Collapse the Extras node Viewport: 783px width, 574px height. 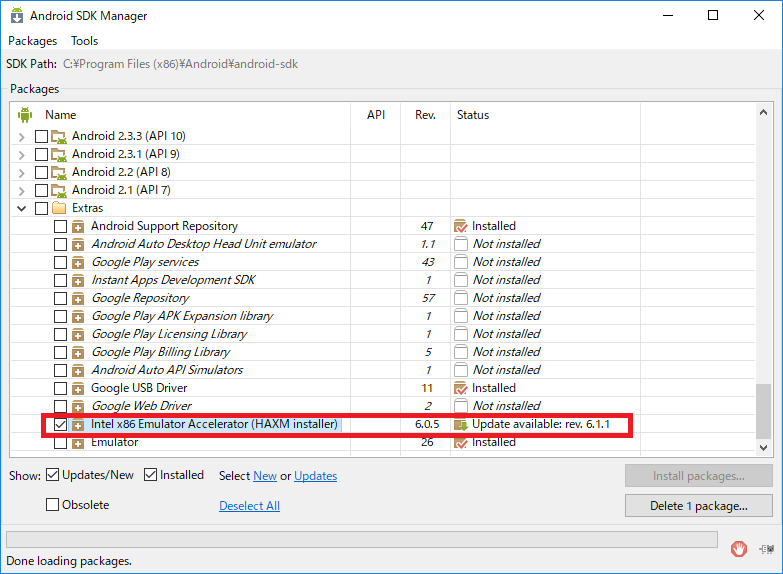(21, 208)
